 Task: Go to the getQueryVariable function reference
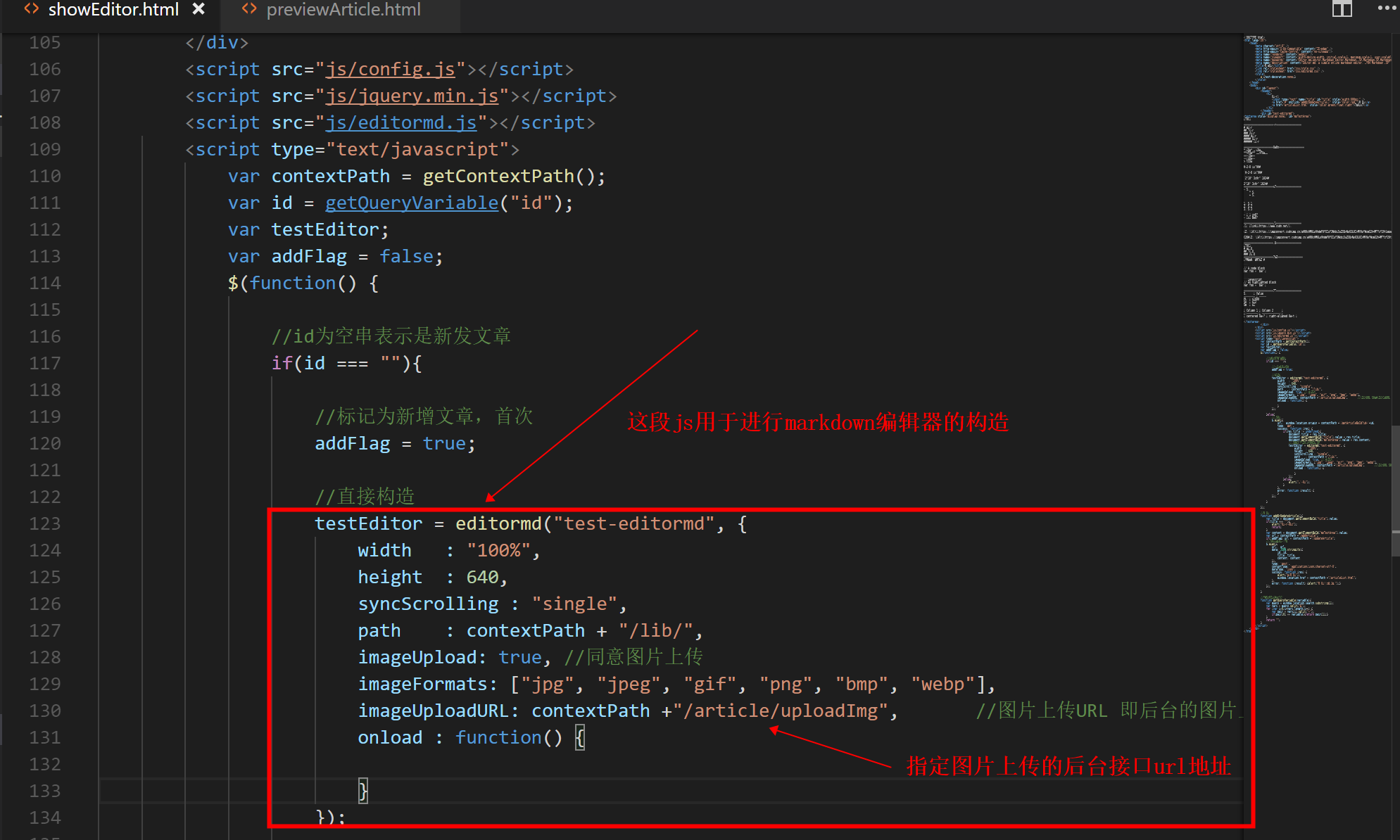[x=412, y=203]
